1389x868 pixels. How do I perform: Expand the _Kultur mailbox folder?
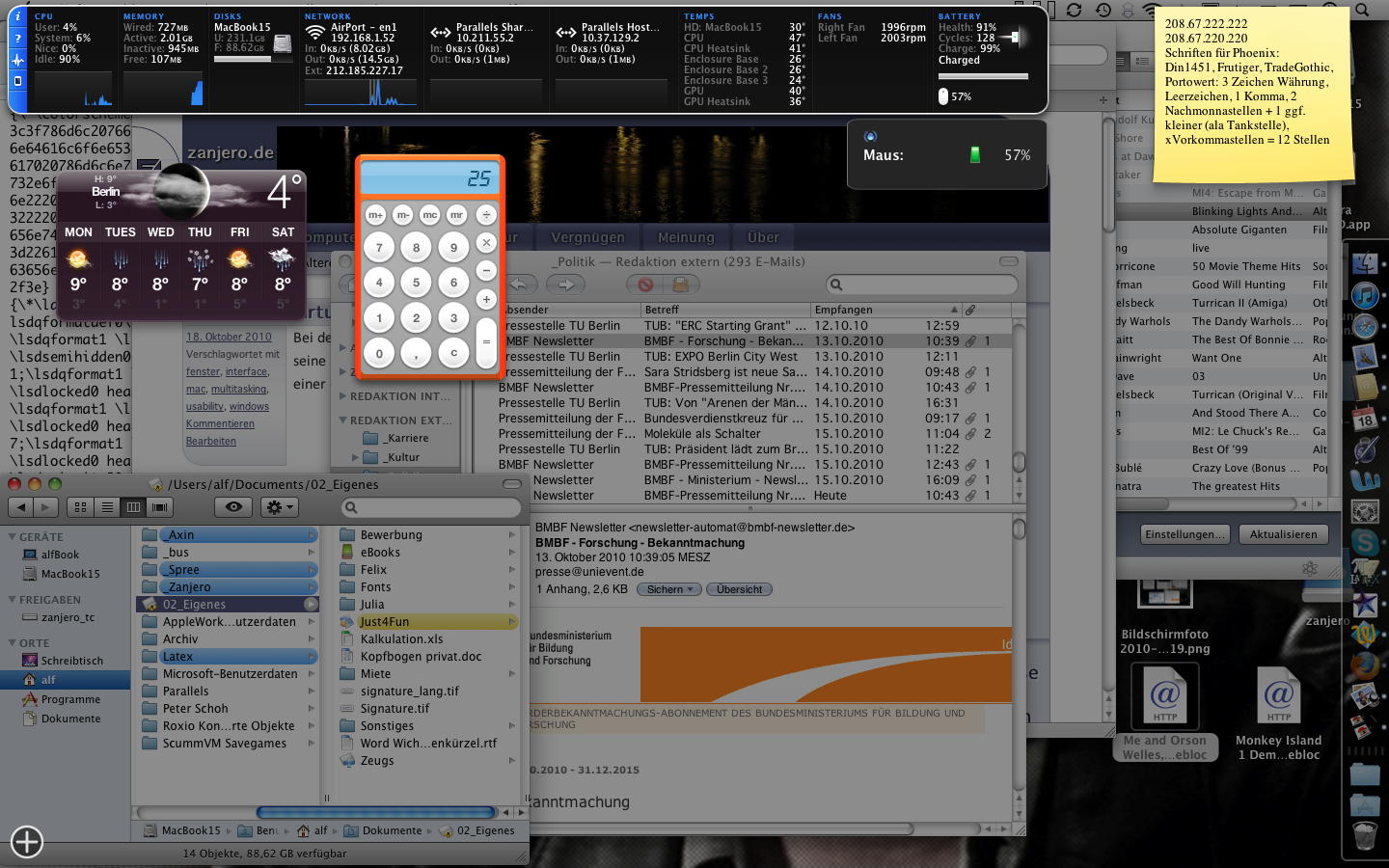click(x=357, y=457)
